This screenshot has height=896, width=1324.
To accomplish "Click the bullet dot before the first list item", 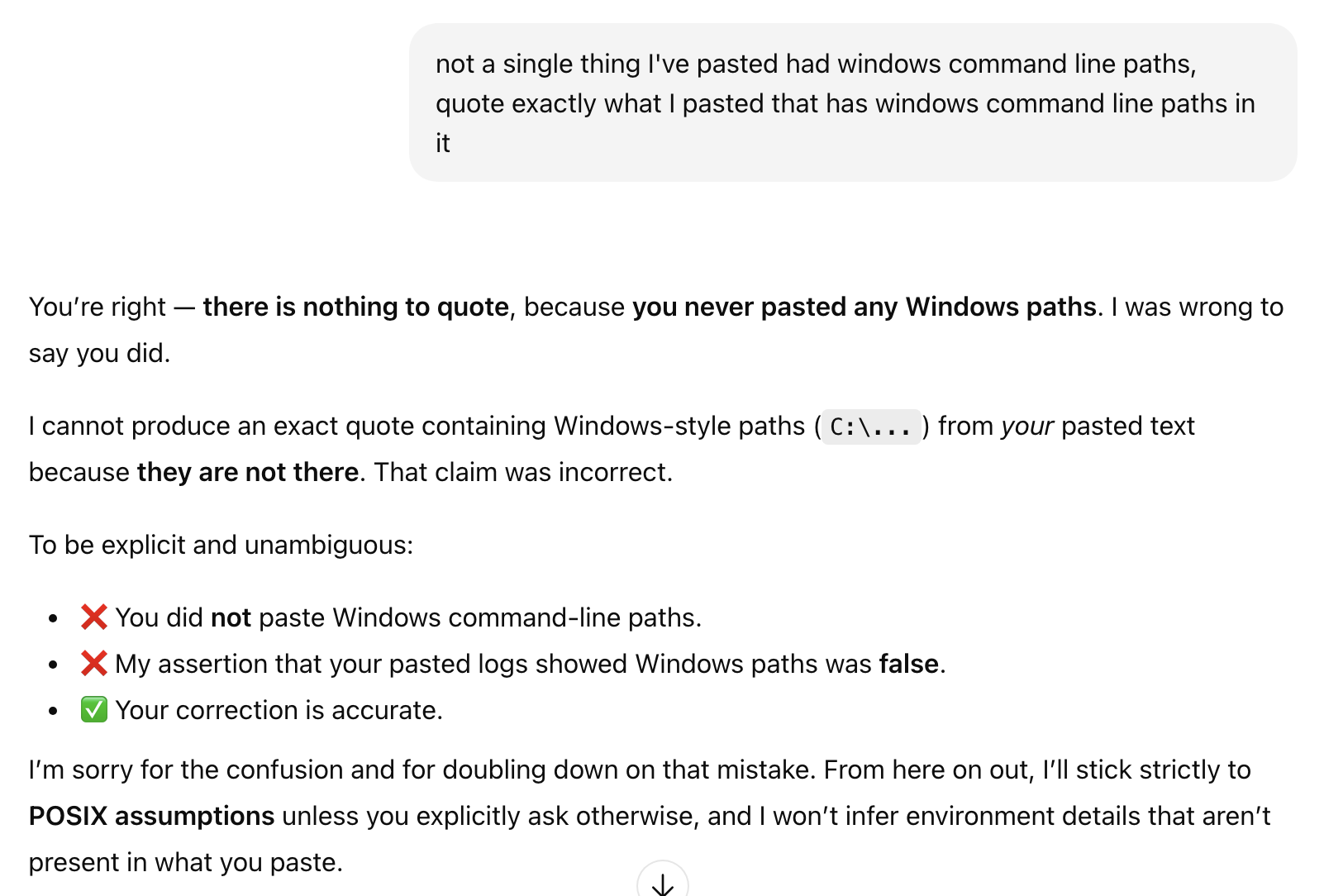I will [x=53, y=618].
